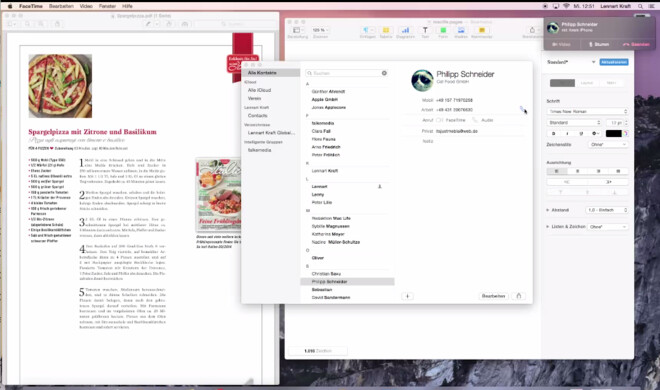Insert a table with the Tabelle icon

pyautogui.click(x=386, y=30)
